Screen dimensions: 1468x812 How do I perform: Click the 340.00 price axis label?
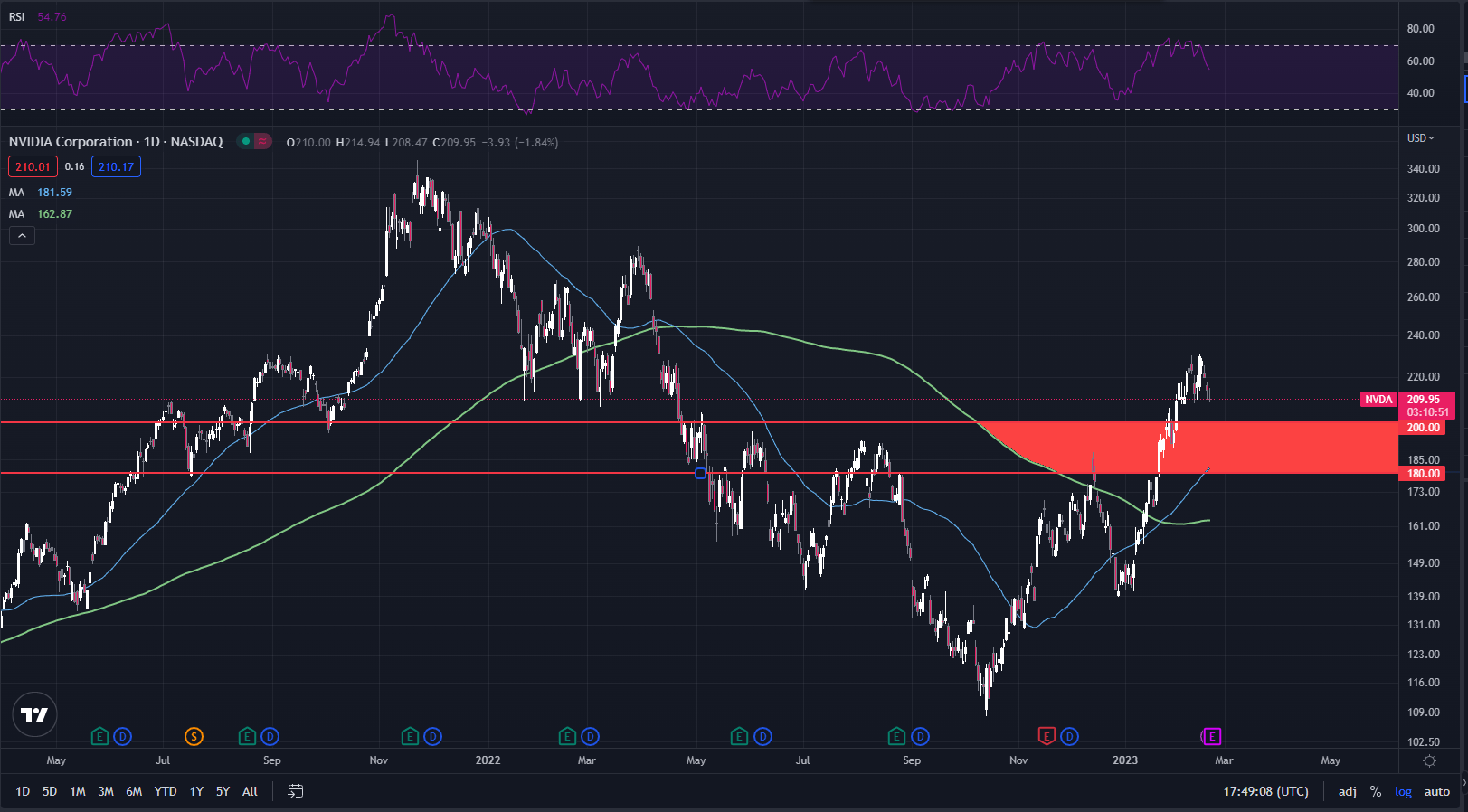(1423, 169)
